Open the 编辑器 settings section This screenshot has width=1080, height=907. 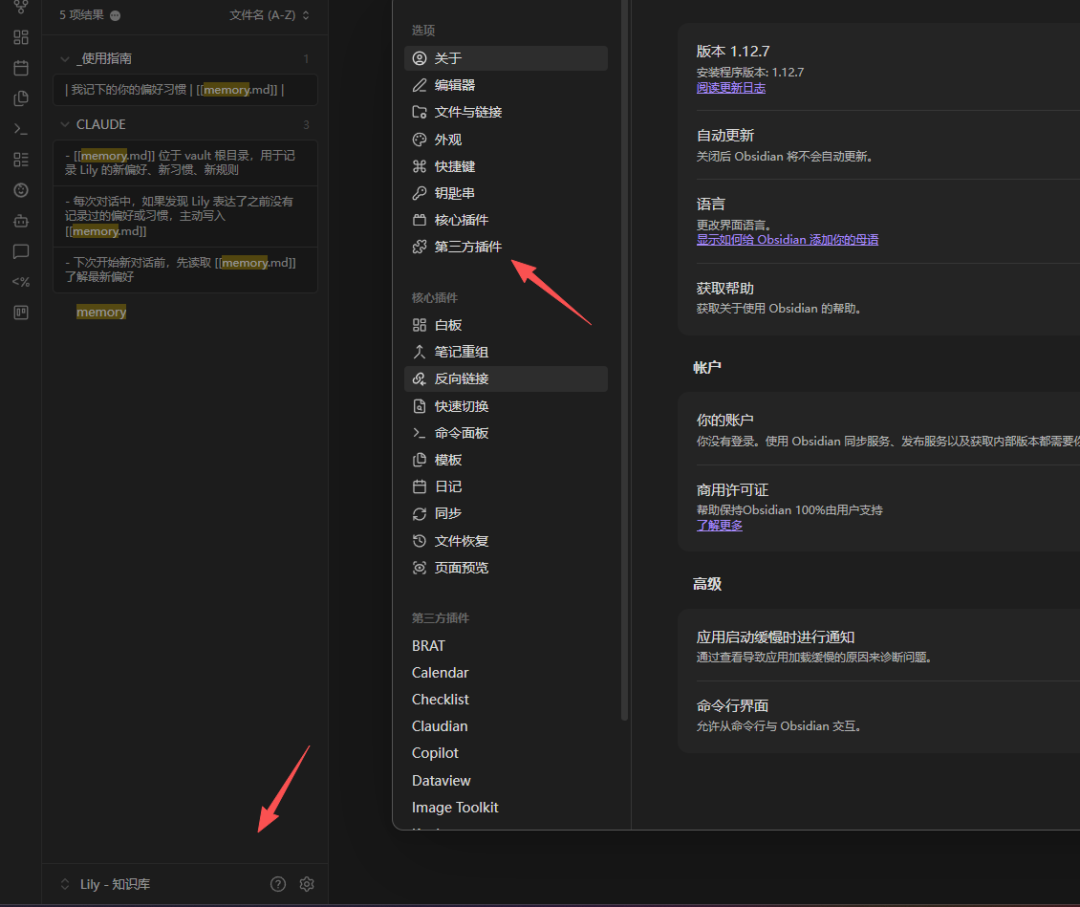pos(506,85)
